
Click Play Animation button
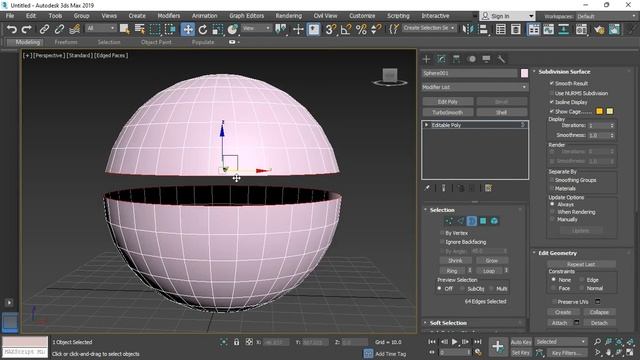click(x=454, y=342)
